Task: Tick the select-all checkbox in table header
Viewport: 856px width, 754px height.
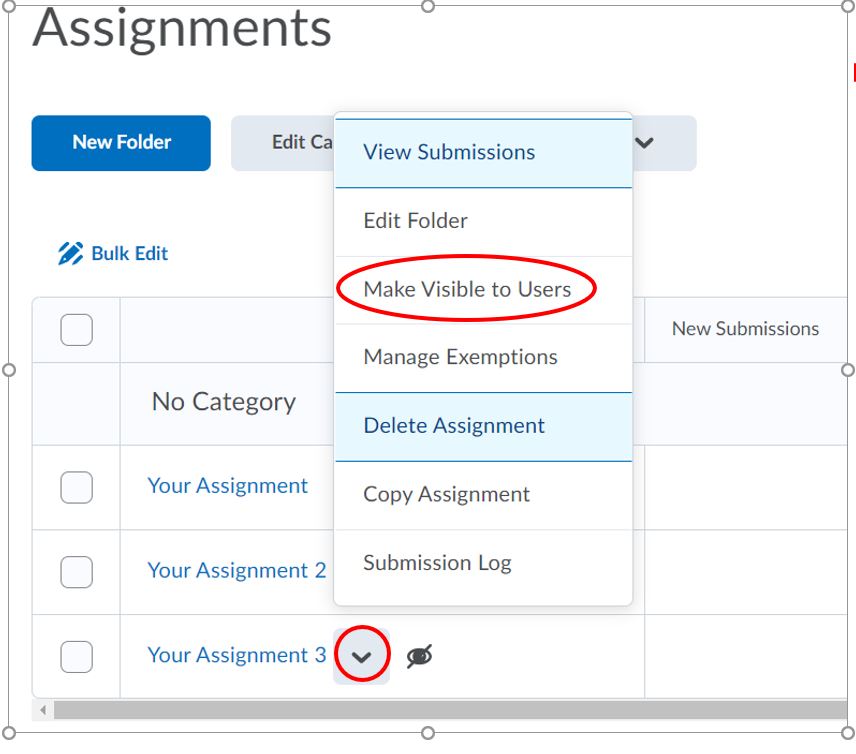Action: (x=77, y=330)
